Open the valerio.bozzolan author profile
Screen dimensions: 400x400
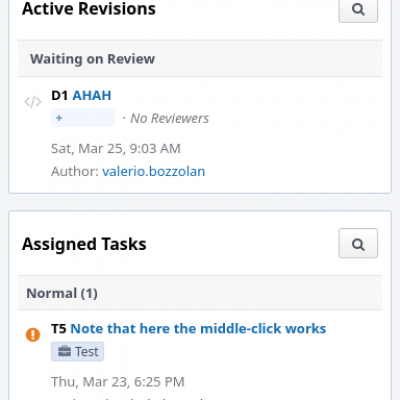154,171
